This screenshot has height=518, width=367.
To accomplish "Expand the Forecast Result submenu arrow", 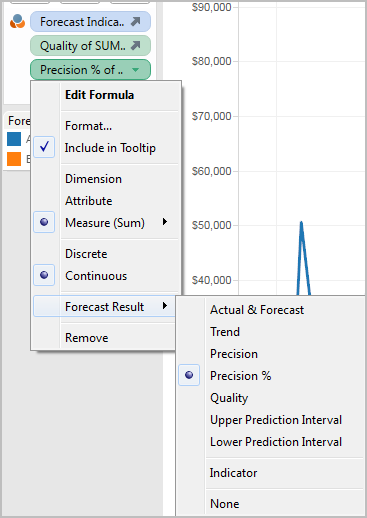I will pos(165,306).
